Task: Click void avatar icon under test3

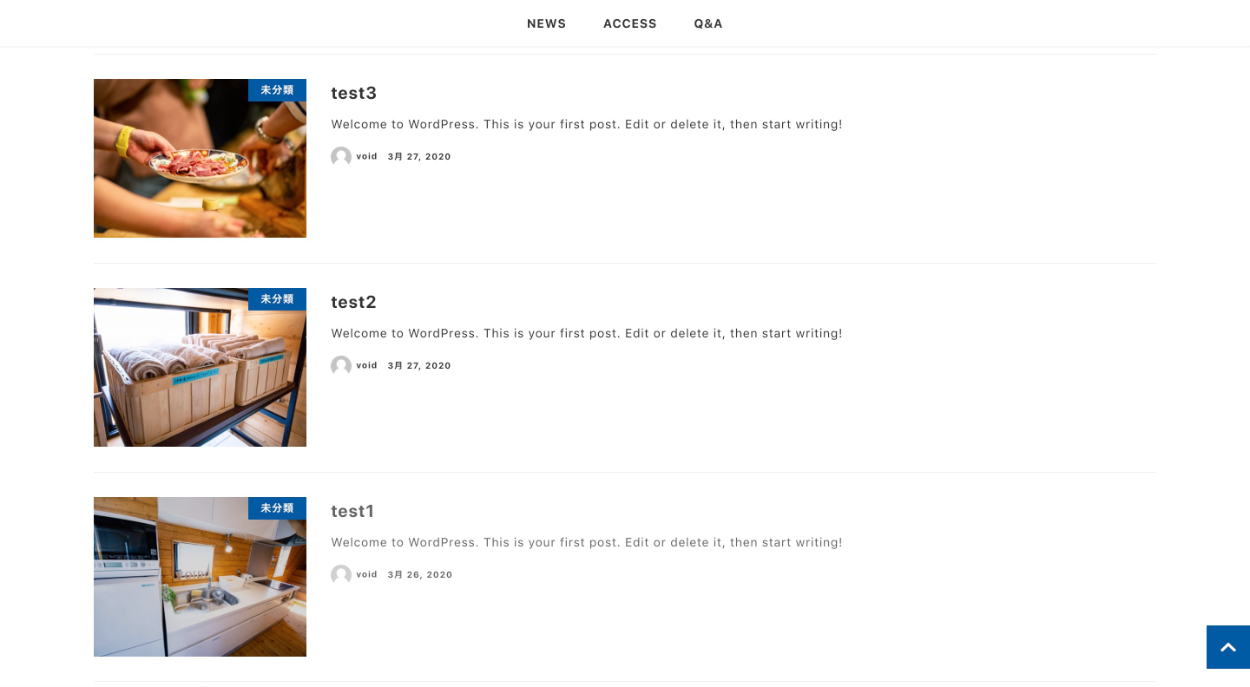Action: tap(341, 157)
